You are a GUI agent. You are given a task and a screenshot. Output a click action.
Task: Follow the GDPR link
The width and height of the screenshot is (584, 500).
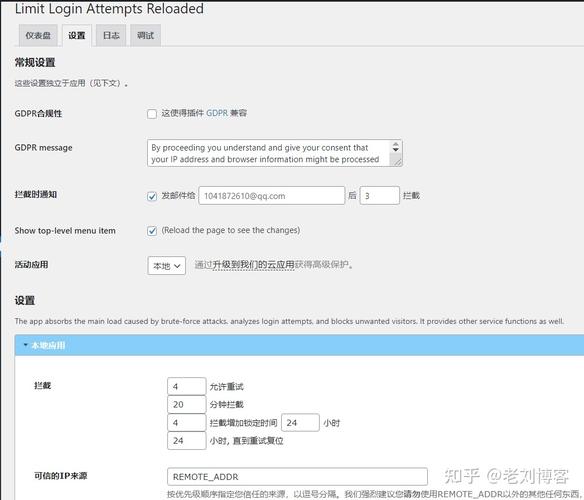pos(217,113)
